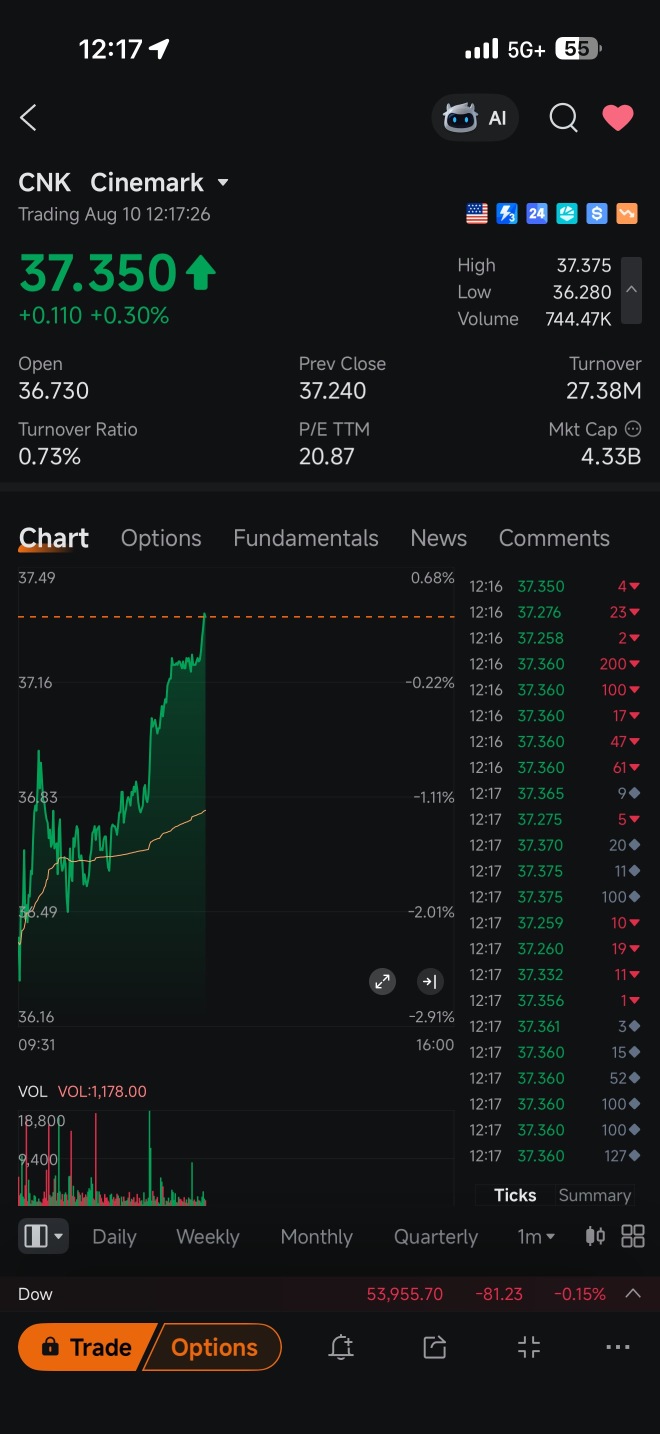Switch to the Fundamentals tab
The height and width of the screenshot is (1434, 660).
point(306,538)
